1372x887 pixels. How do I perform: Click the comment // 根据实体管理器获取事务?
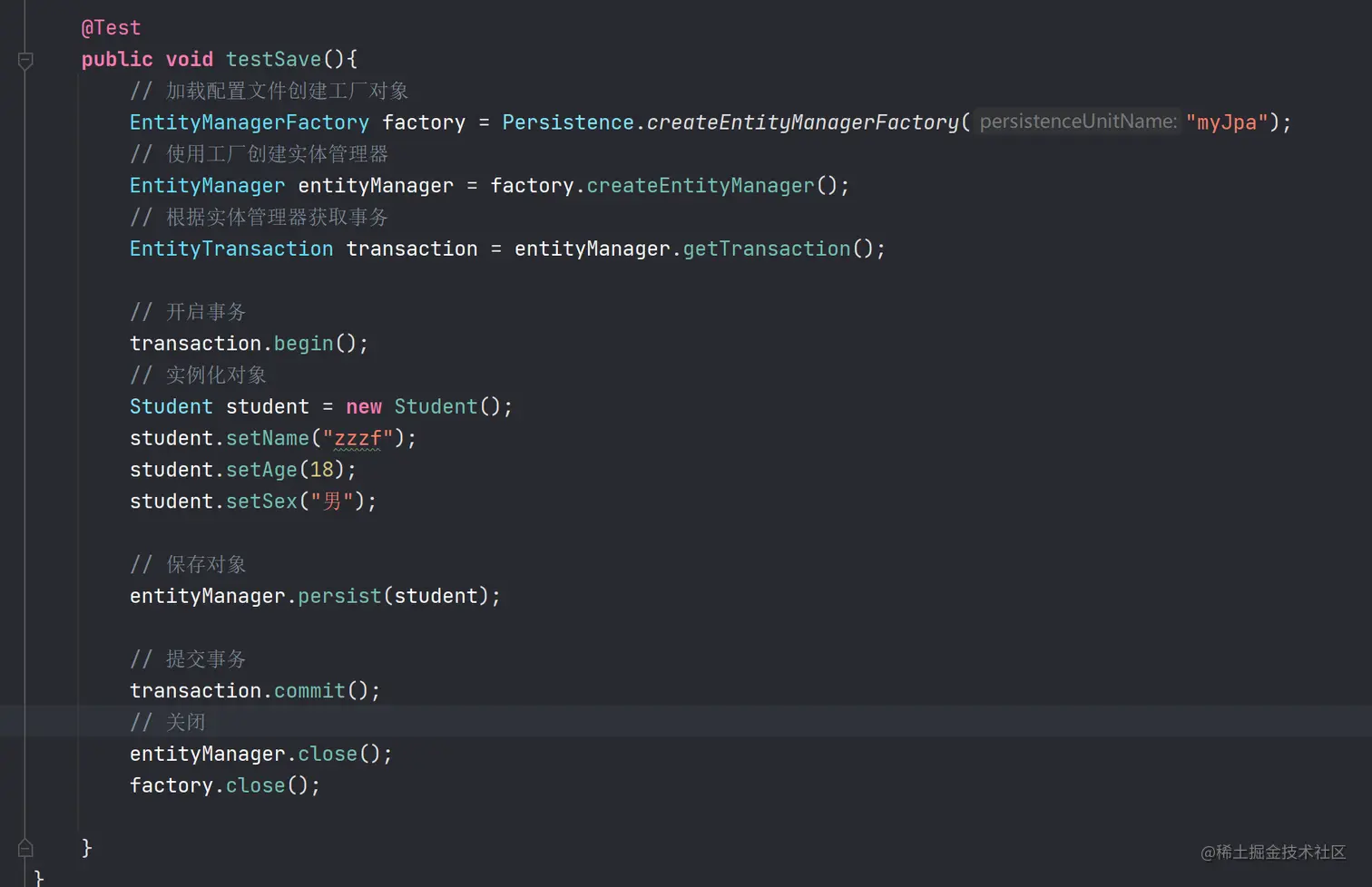[259, 217]
